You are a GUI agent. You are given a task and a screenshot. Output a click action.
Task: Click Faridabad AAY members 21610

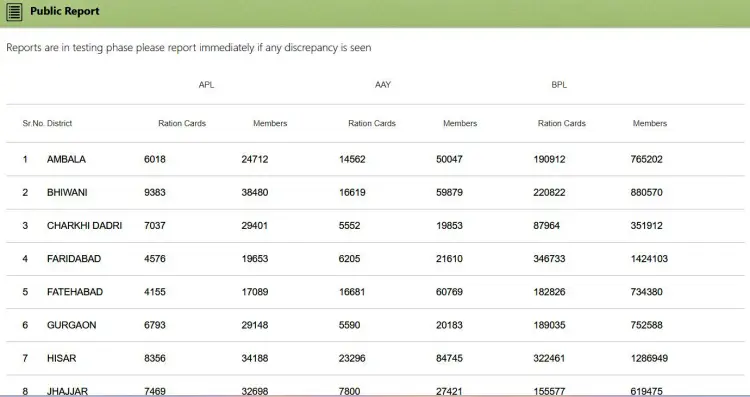pyautogui.click(x=449, y=259)
